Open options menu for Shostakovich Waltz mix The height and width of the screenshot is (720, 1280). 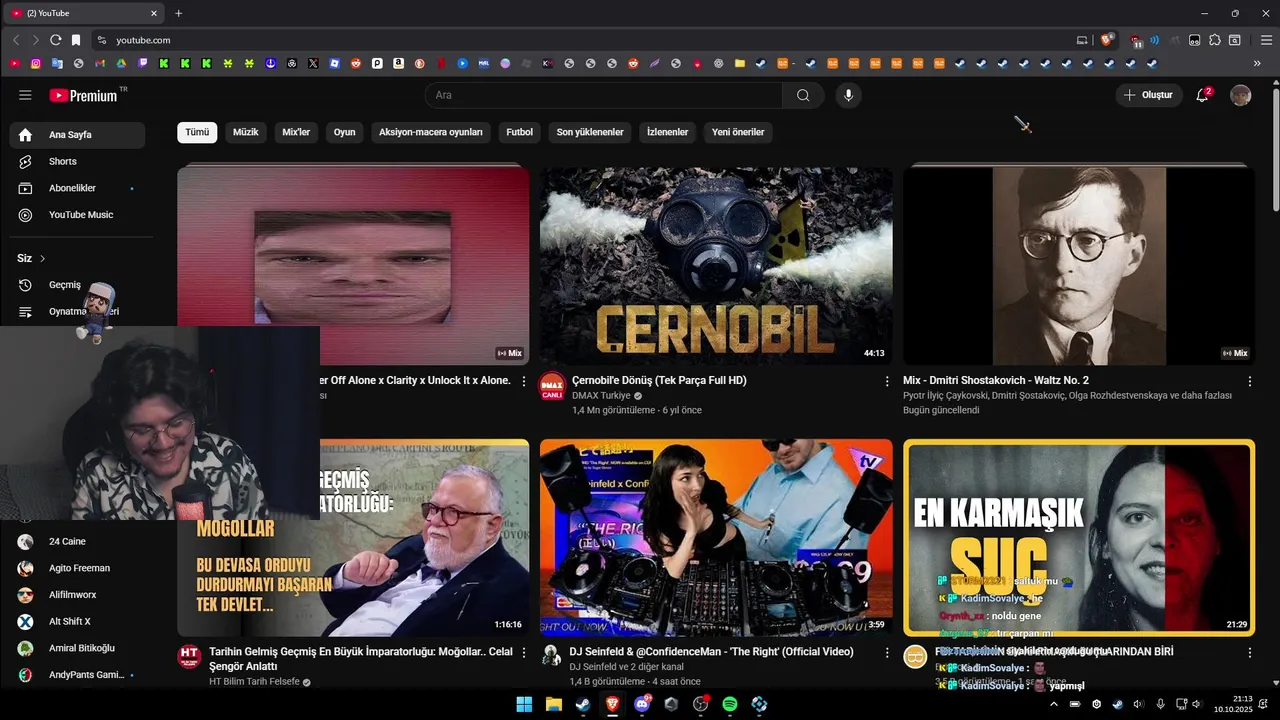1250,381
